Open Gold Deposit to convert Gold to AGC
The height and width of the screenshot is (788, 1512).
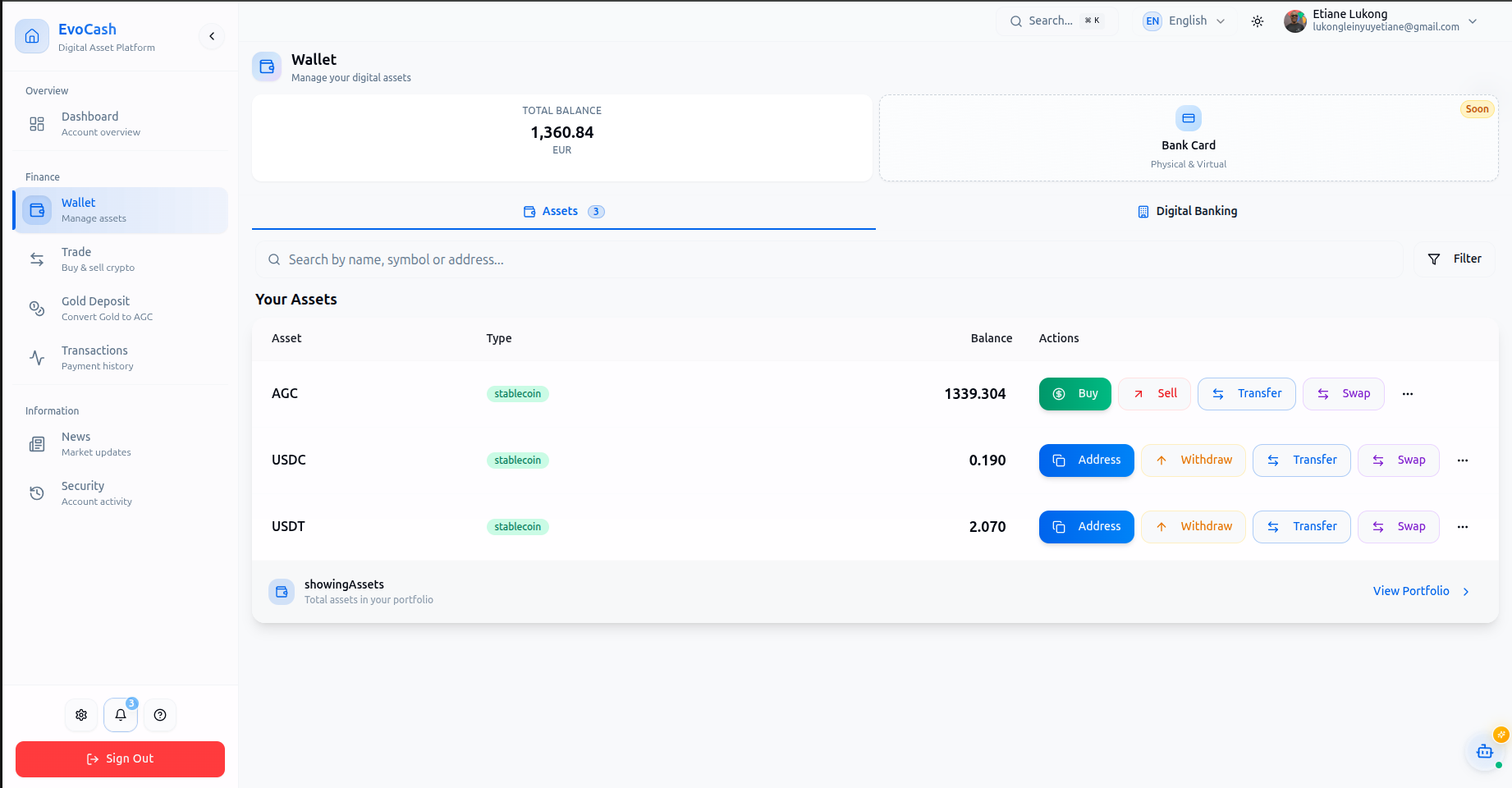tap(96, 308)
